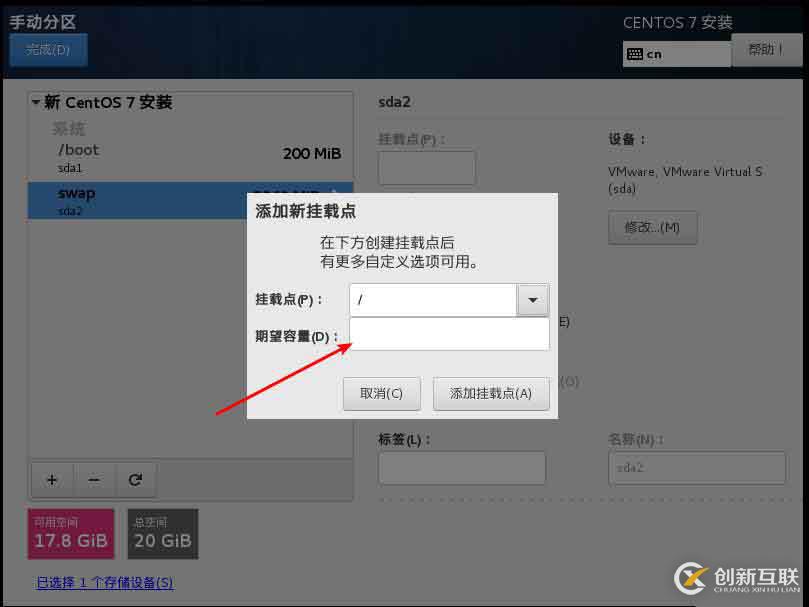Viewport: 809px width, 607px height.
Task: Open the cn keyboard layout selector
Action: pos(676,52)
